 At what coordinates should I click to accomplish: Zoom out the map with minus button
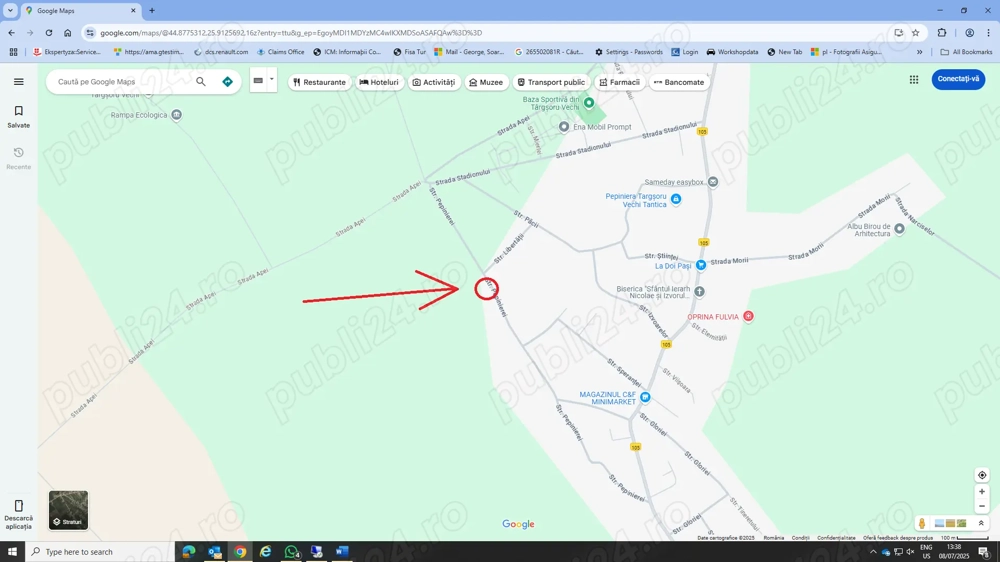982,507
